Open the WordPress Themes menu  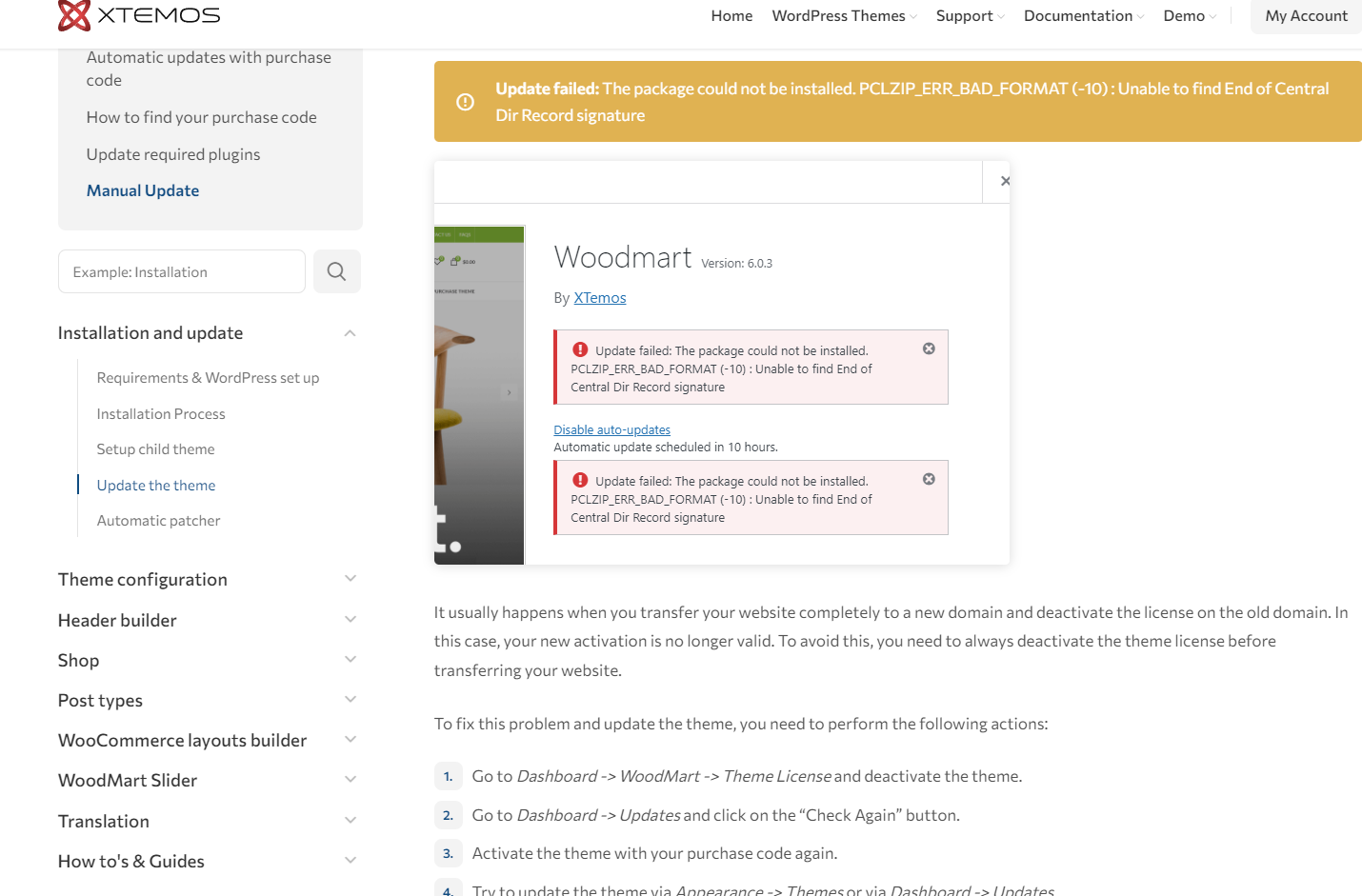point(845,15)
